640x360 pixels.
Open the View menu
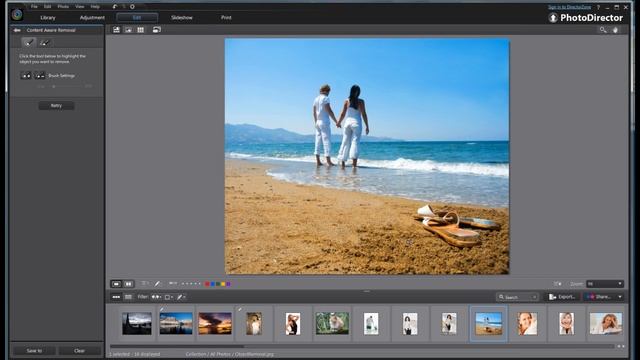(x=80, y=7)
